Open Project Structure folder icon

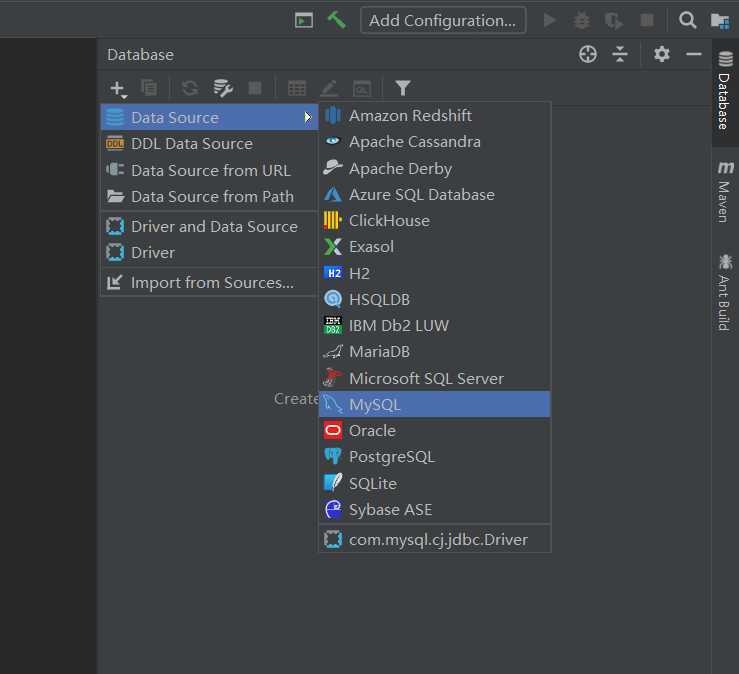coord(720,20)
